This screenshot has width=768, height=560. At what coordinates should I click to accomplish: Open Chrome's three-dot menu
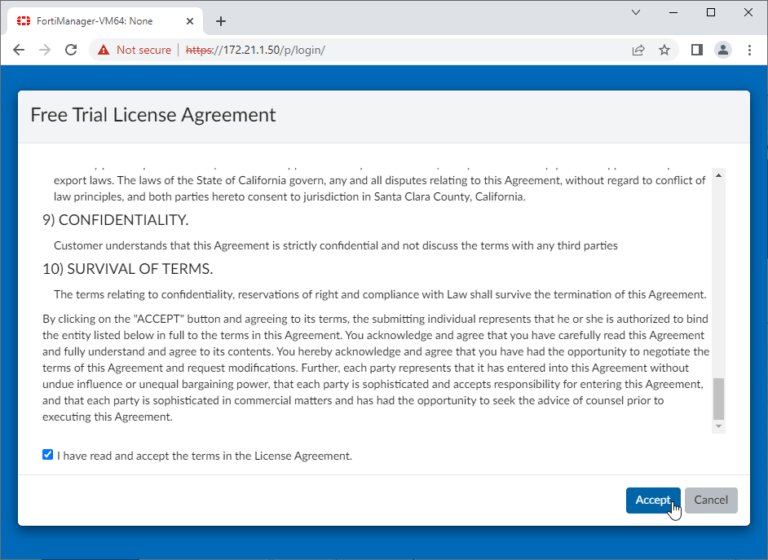(x=749, y=50)
